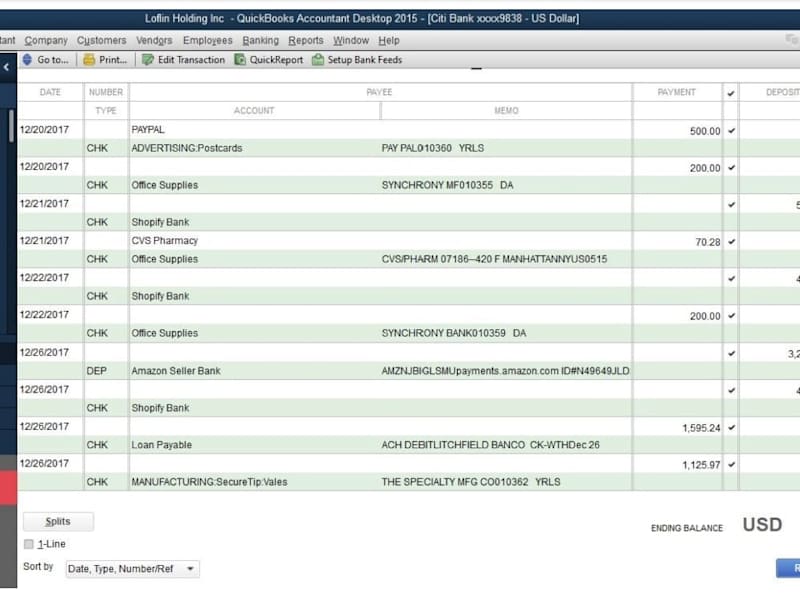The image size is (800, 600).
Task: Toggle cleared mark on PAYPAL 500.00 payment
Action: 731,131
